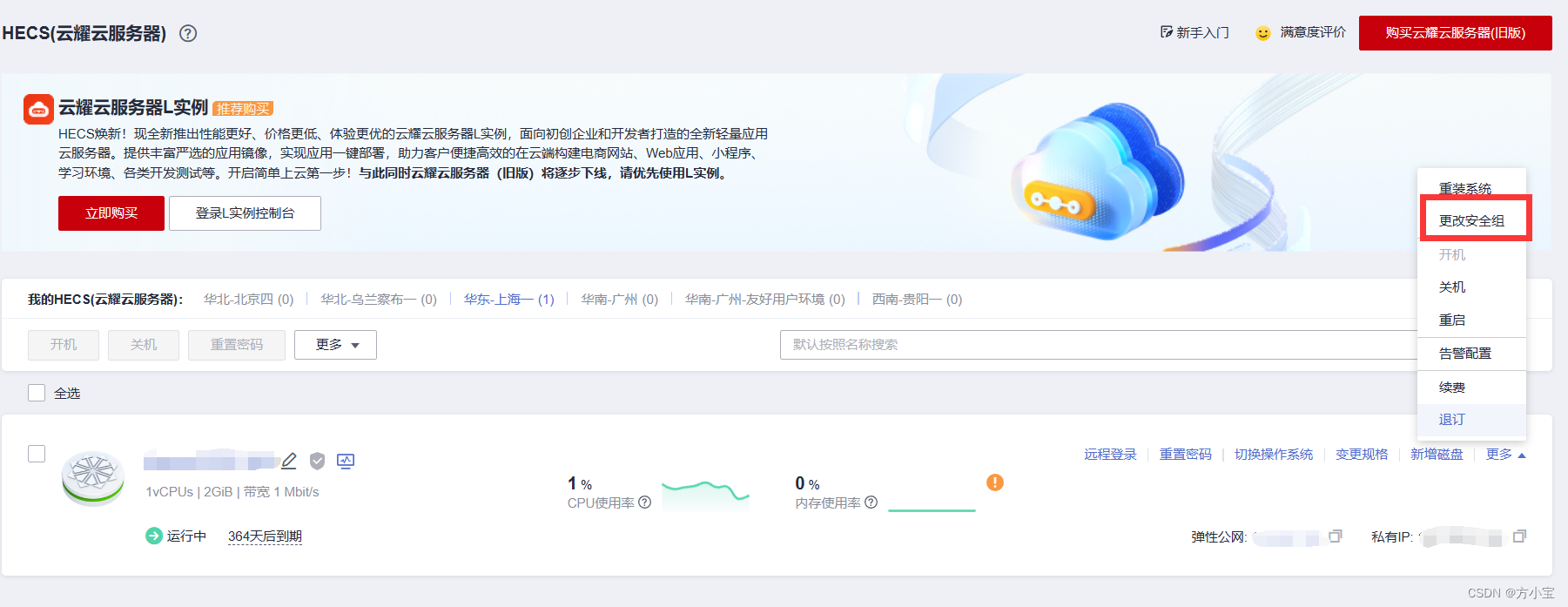The height and width of the screenshot is (607, 1568).
Task: Click the monitor monitoring icon next to server name
Action: tap(346, 461)
